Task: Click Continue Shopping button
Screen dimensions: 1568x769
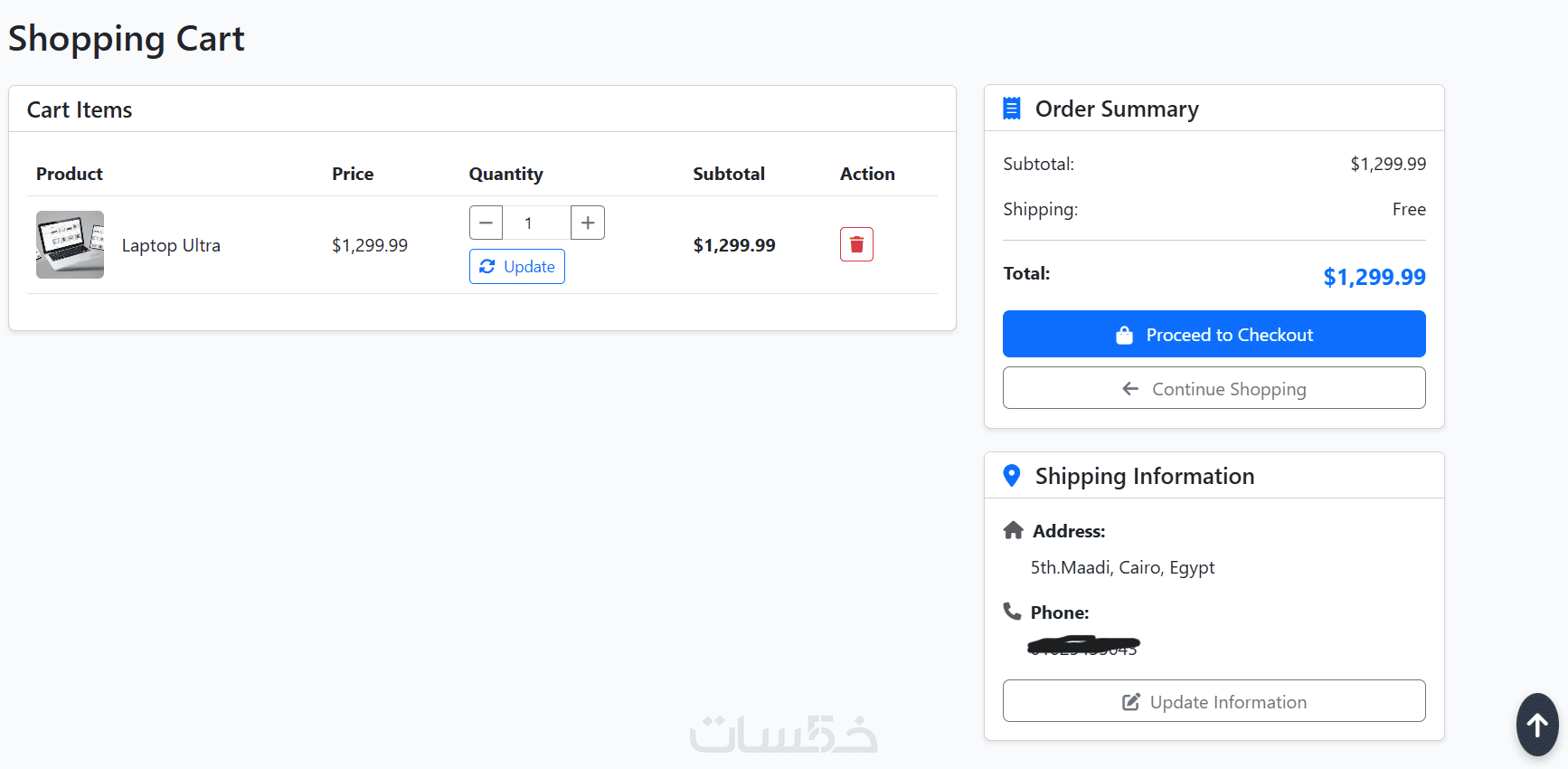Action: (1214, 388)
